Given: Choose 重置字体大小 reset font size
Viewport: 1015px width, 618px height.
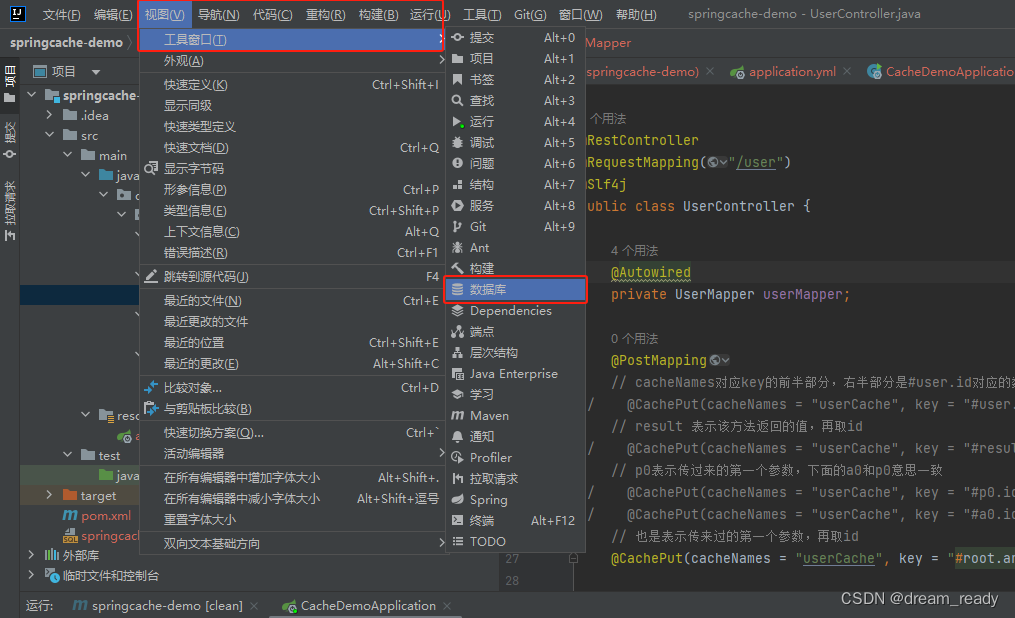Looking at the screenshot, I should [292, 520].
